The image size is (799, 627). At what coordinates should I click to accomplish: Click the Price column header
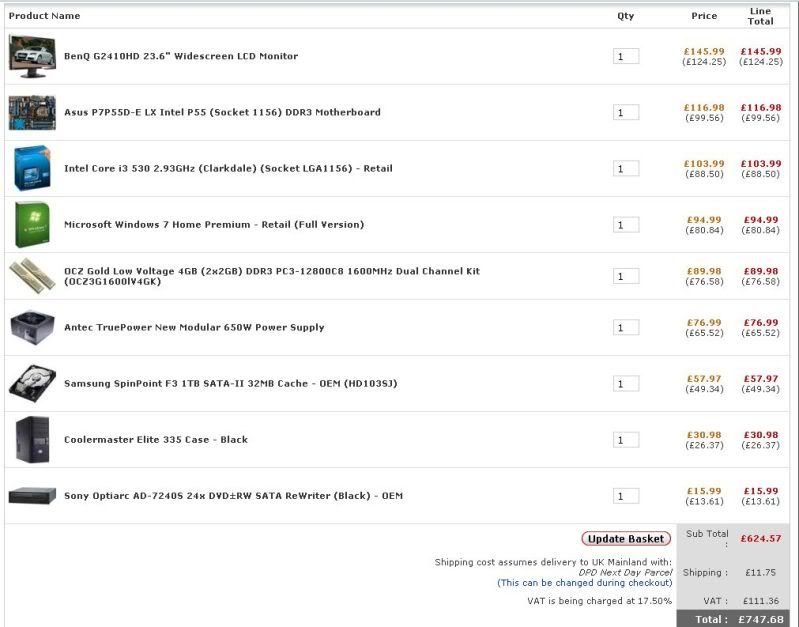[x=704, y=16]
